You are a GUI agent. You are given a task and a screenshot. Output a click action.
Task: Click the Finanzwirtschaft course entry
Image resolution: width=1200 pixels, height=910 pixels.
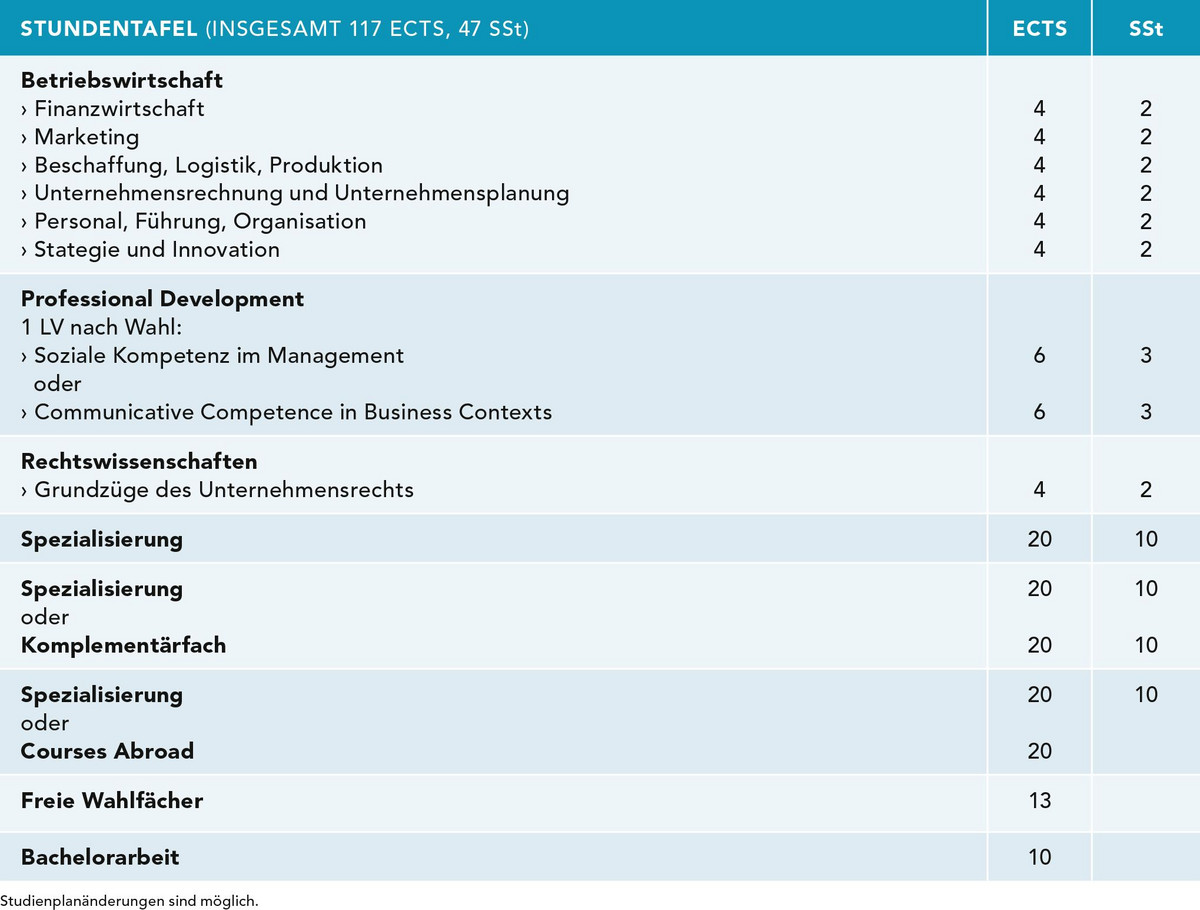[118, 108]
